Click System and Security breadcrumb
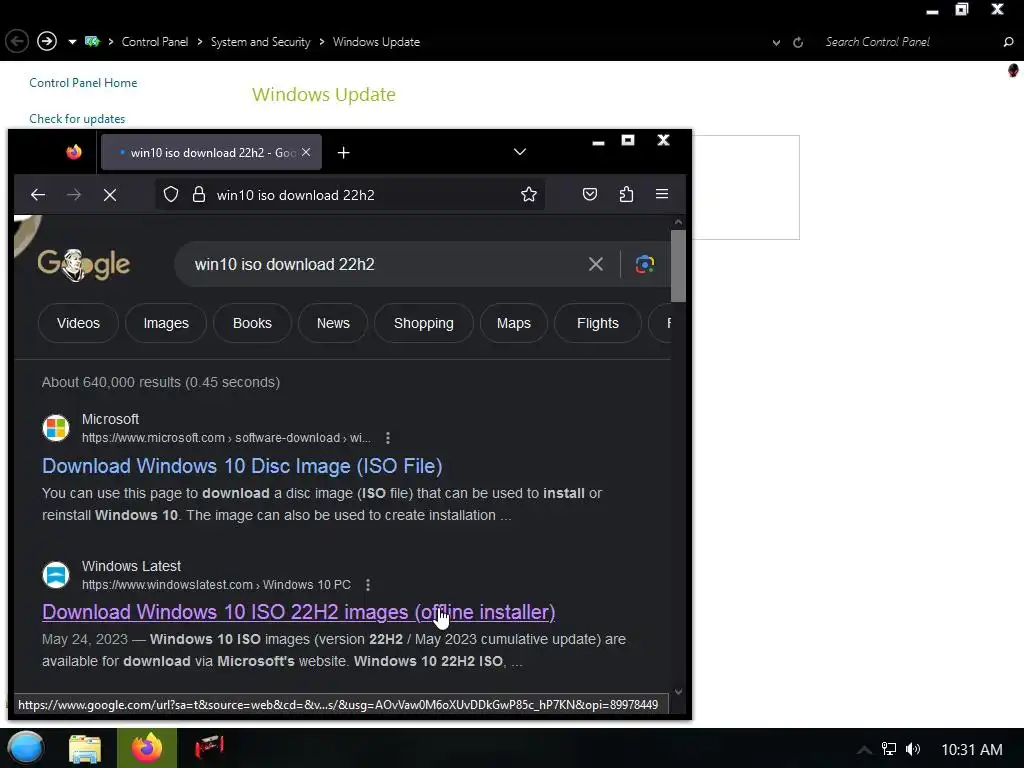This screenshot has height=768, width=1024. point(261,42)
